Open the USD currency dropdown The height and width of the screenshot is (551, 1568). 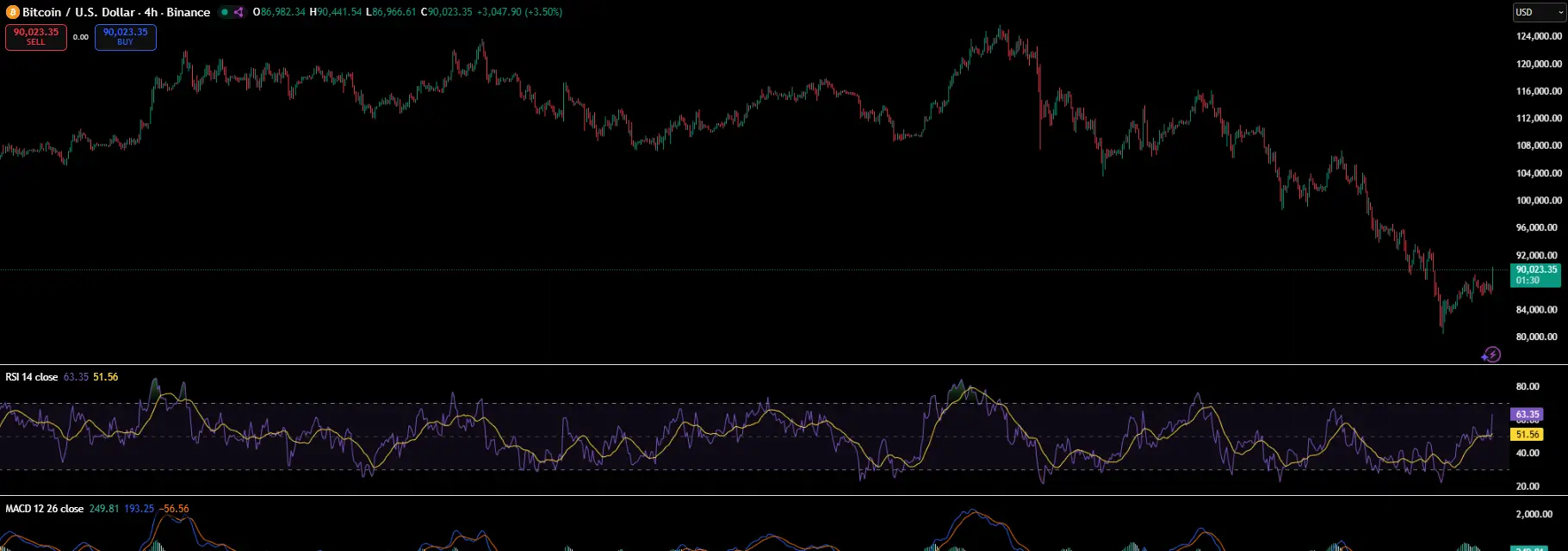(x=1540, y=12)
